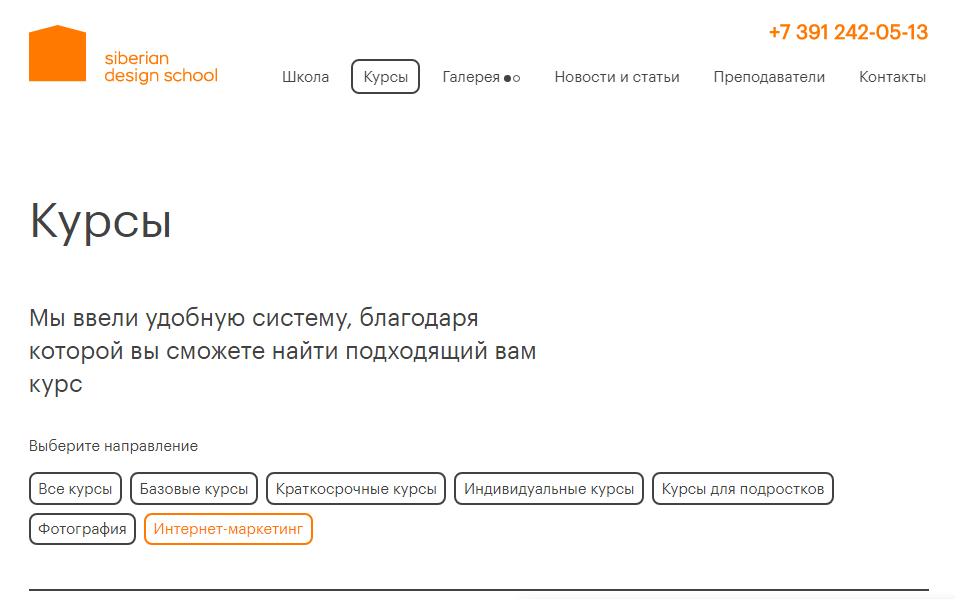Go to the Галерея page
The image size is (955, 599).
pos(470,77)
